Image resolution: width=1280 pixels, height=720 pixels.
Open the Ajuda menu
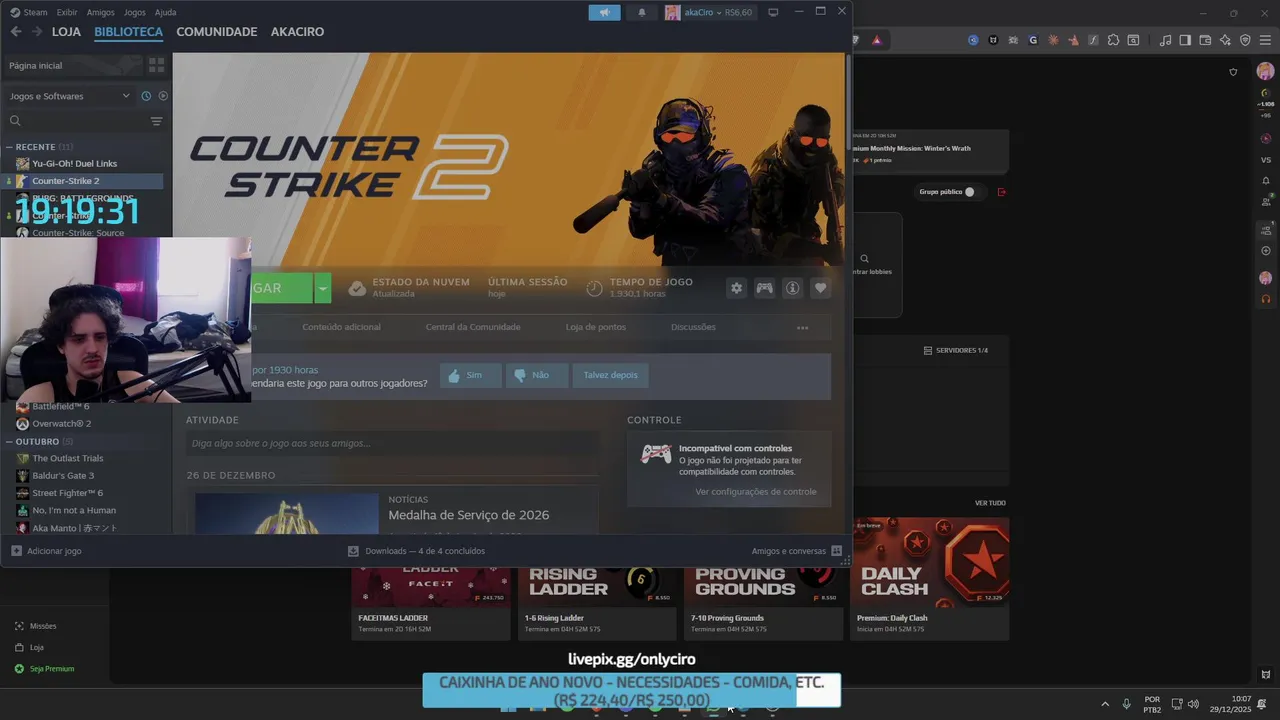click(x=166, y=12)
